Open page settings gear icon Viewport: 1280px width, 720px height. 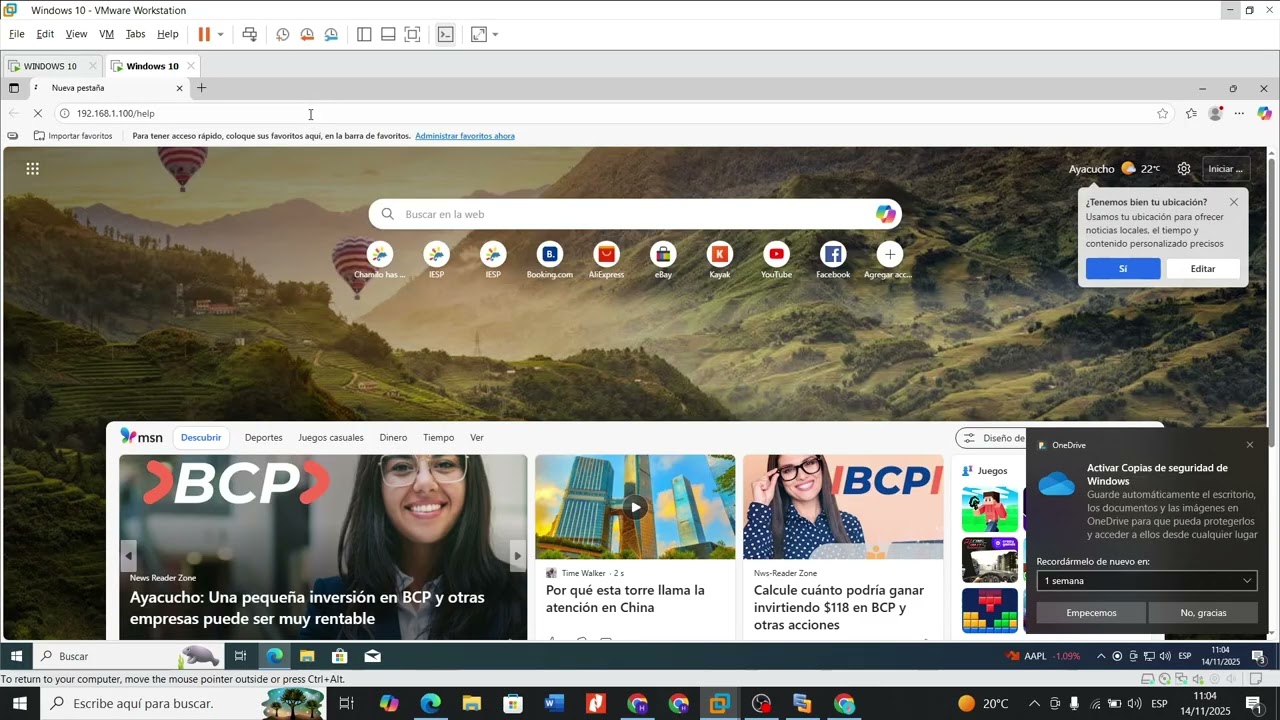(1184, 169)
